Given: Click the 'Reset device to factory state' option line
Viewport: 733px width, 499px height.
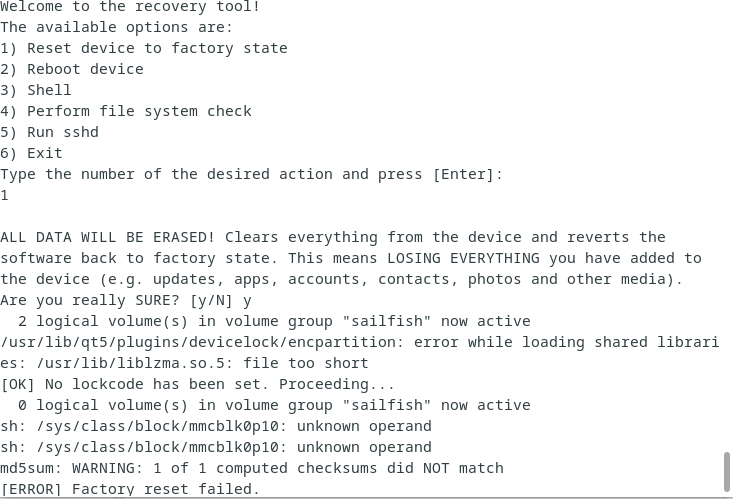Looking at the screenshot, I should (x=144, y=48).
